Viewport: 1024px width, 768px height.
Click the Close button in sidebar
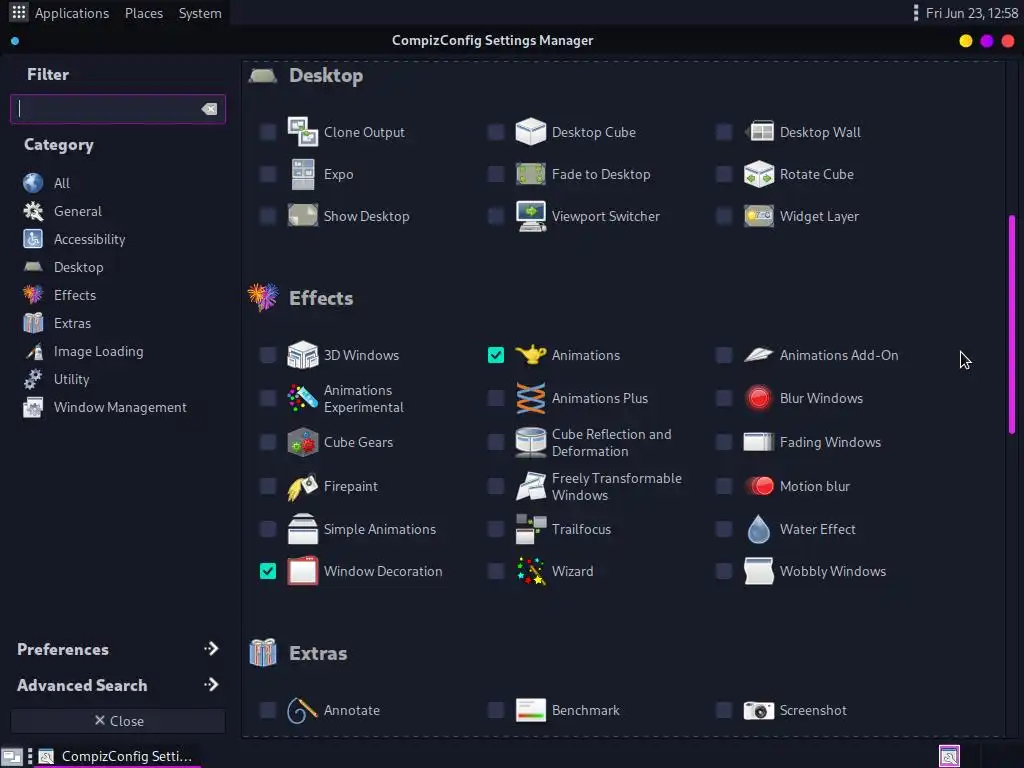tap(118, 721)
